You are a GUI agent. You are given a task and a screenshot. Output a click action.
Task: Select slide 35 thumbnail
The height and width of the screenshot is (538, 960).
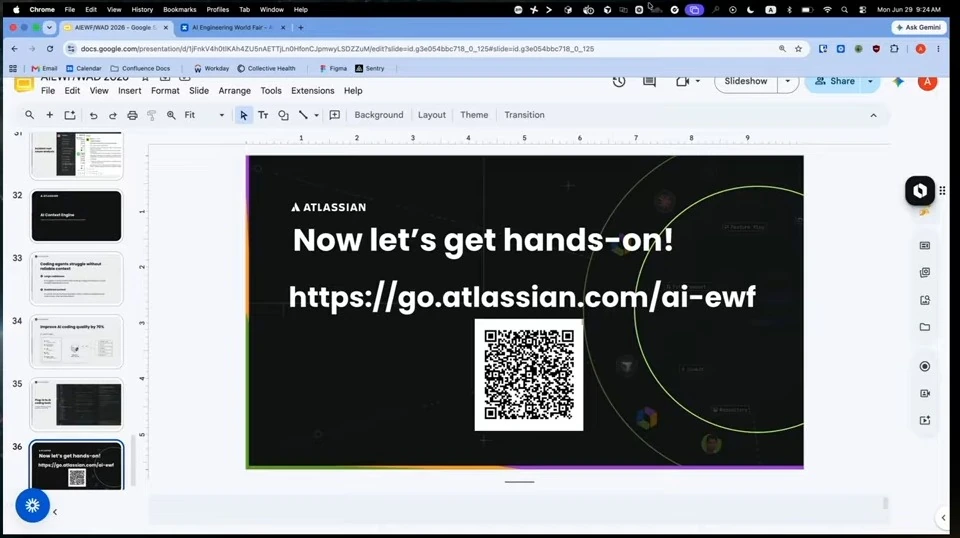click(77, 405)
